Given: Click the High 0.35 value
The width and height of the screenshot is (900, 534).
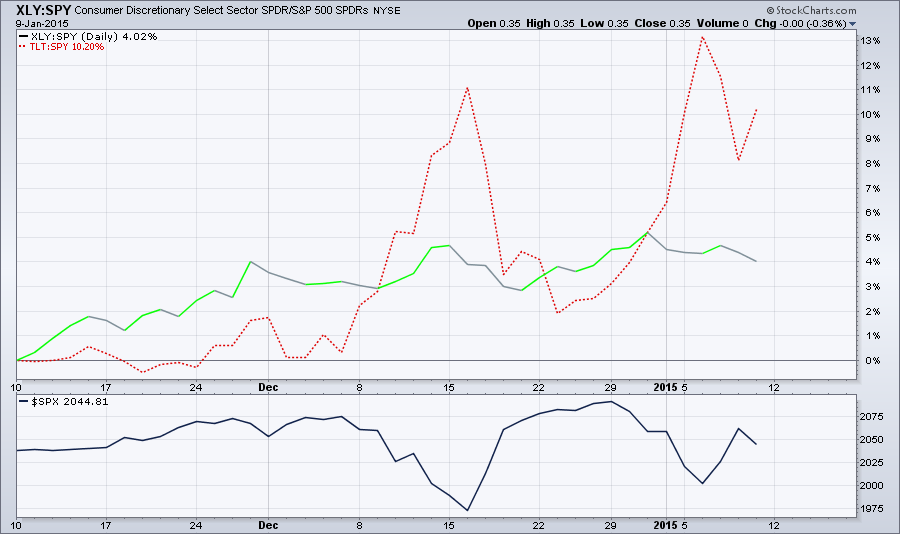Looking at the screenshot, I should click(x=550, y=24).
